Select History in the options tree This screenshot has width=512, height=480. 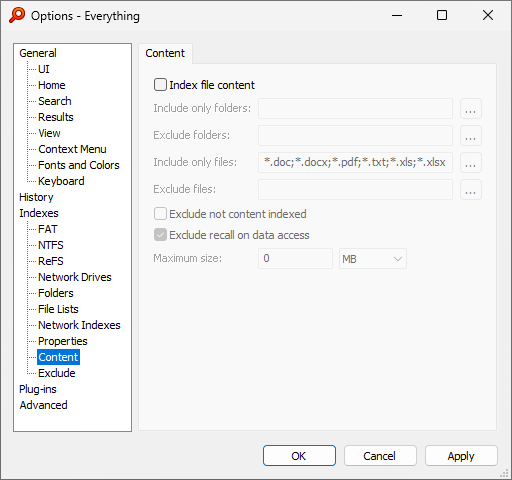coord(36,197)
